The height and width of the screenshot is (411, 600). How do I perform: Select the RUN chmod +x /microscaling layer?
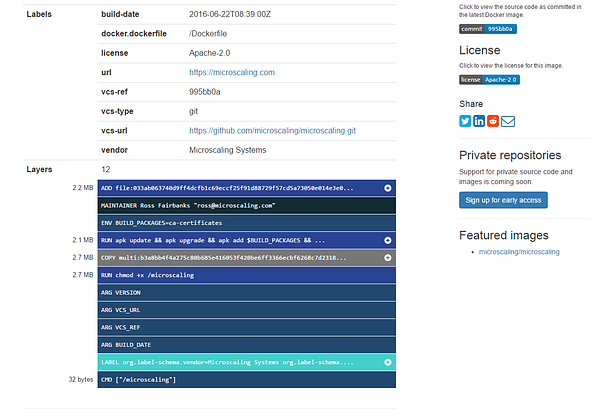click(246, 275)
